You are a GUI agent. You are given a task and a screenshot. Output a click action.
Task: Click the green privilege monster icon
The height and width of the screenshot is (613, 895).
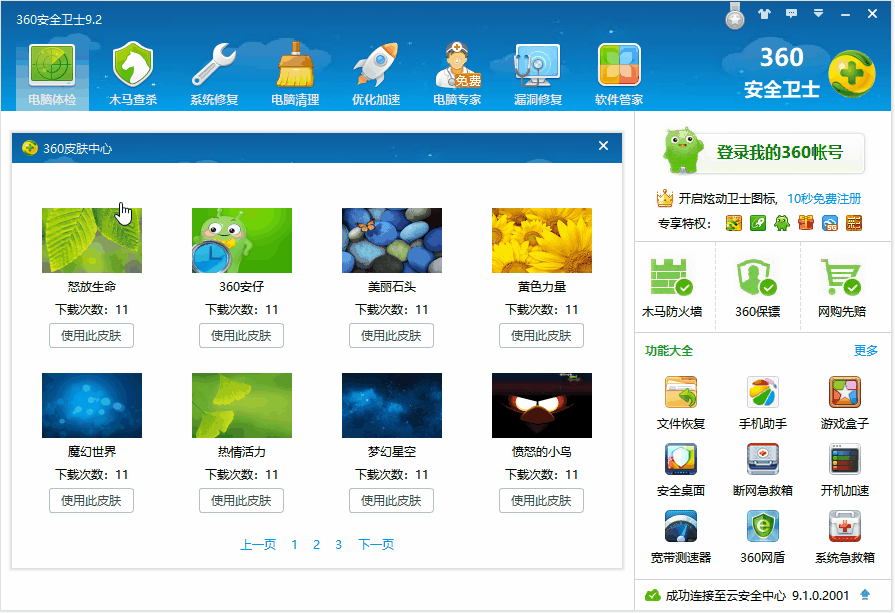tap(781, 223)
